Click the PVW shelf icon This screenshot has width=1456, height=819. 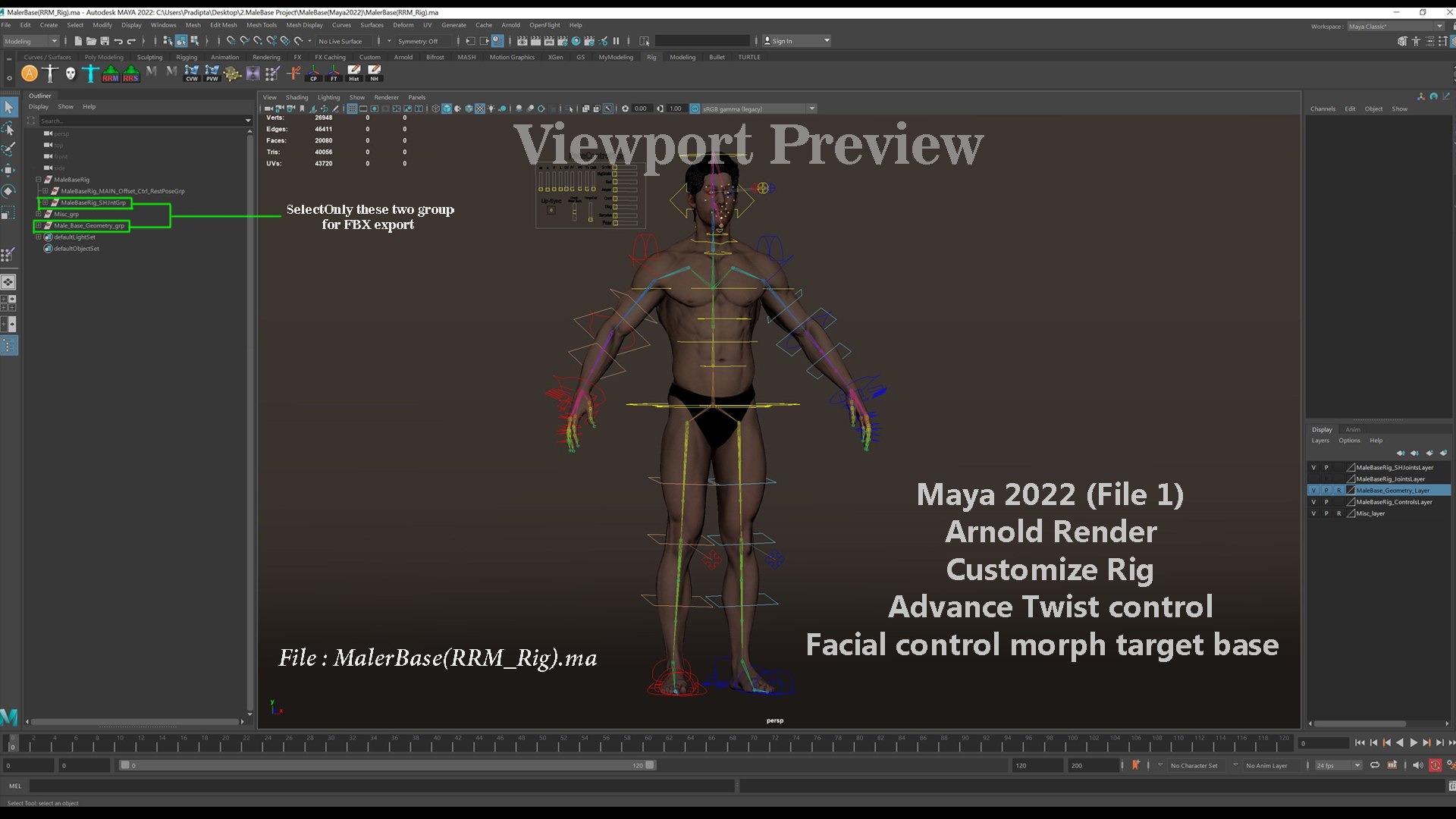[x=212, y=74]
